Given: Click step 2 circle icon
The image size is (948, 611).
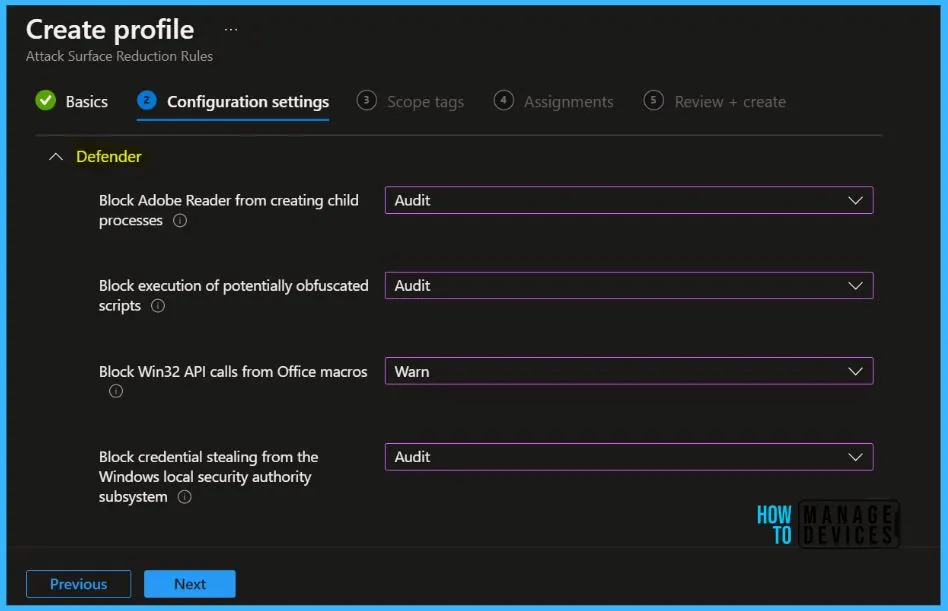Looking at the screenshot, I should point(146,100).
